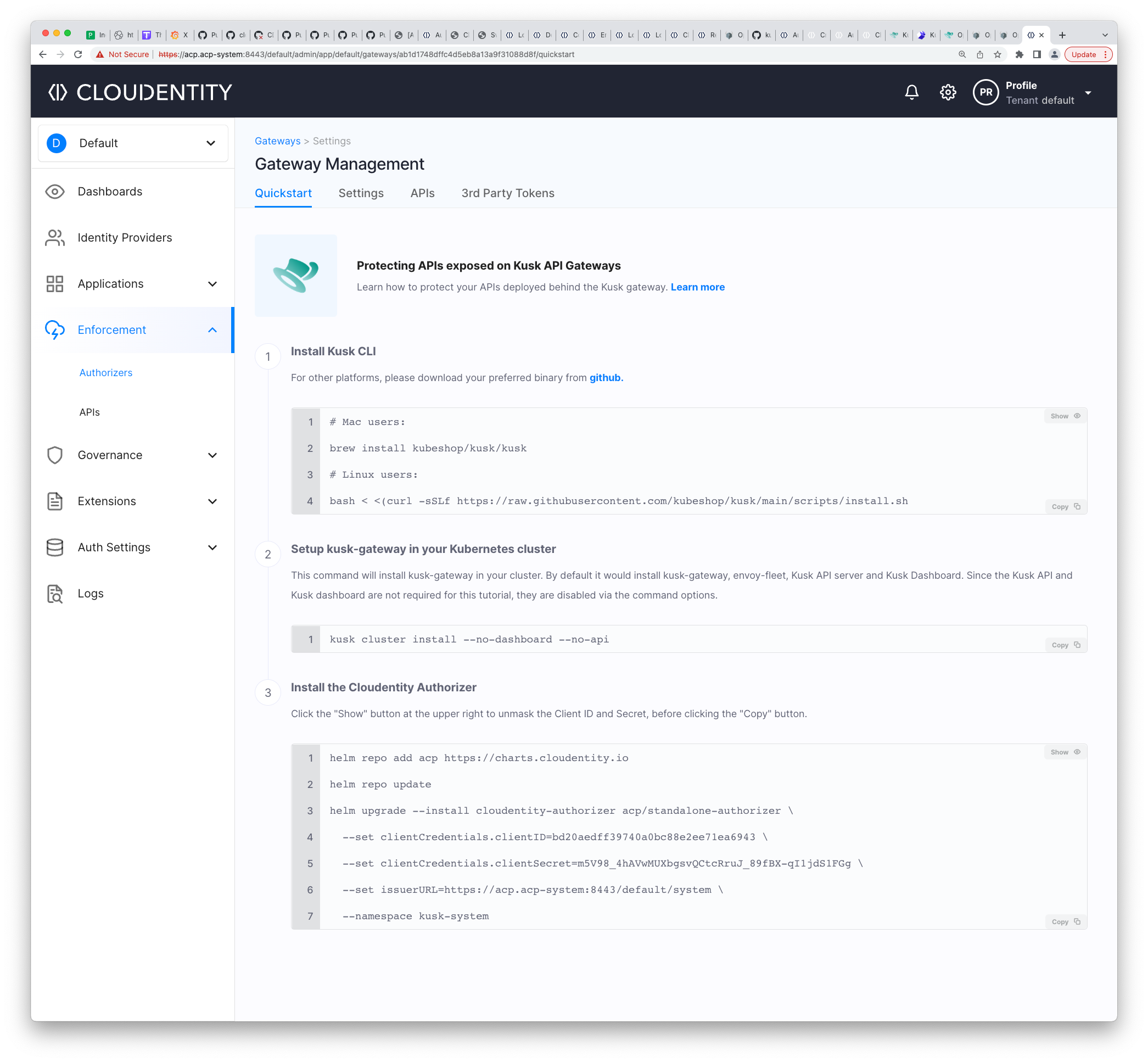Open the browser tab list chevron
1148x1062 pixels.
click(x=1104, y=35)
